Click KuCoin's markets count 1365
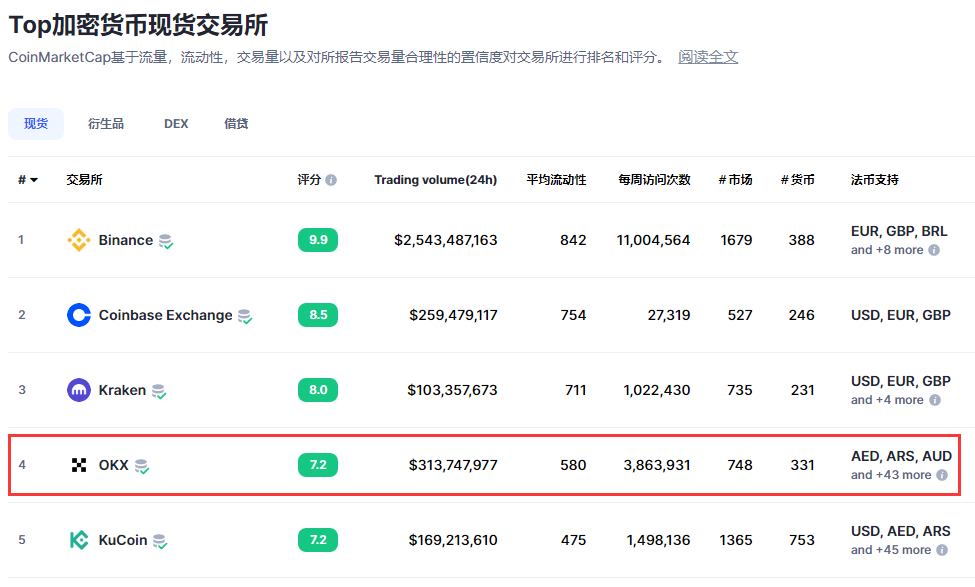 [736, 540]
